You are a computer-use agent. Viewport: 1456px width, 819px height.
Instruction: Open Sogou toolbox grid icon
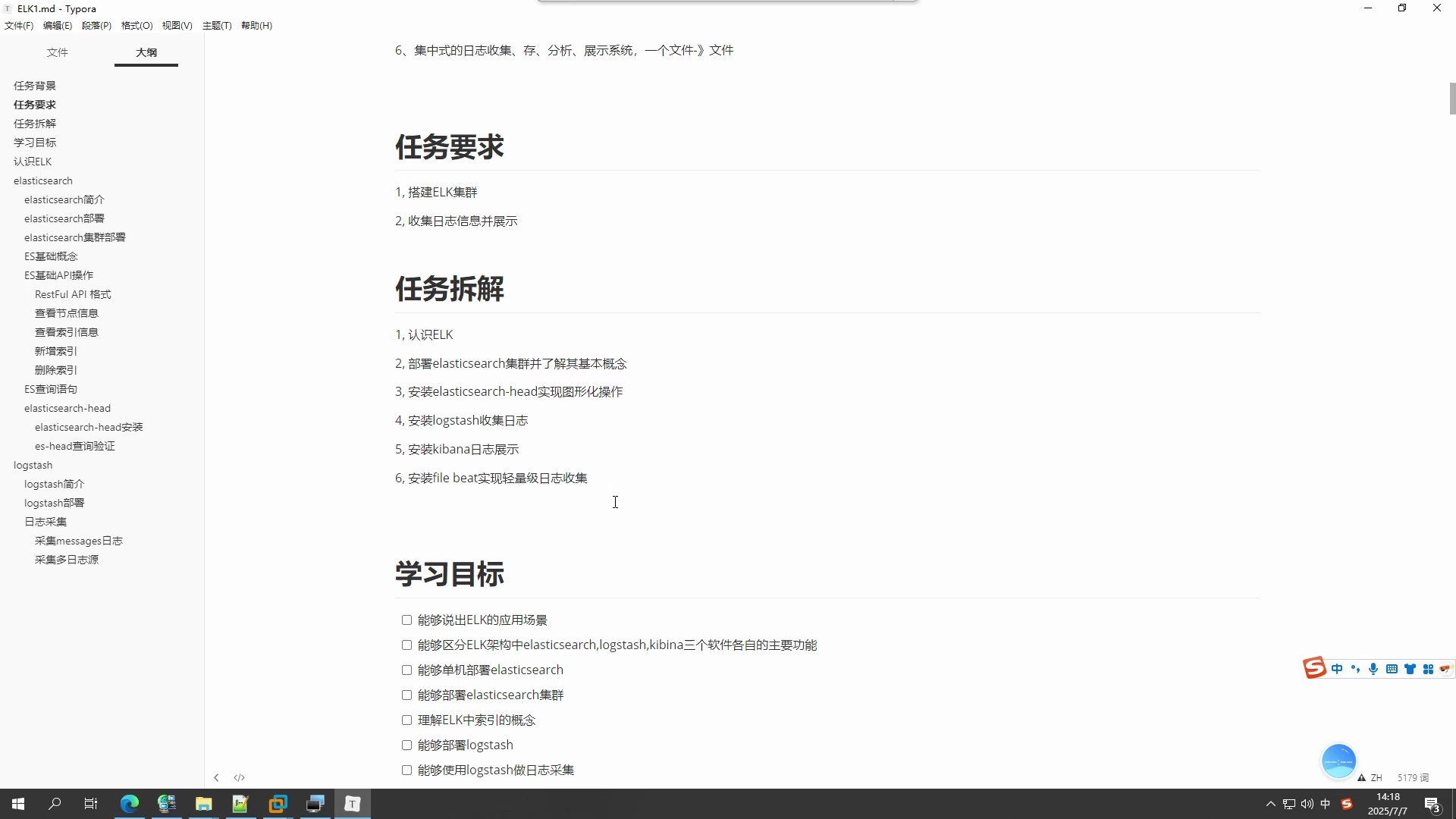[x=1428, y=669]
